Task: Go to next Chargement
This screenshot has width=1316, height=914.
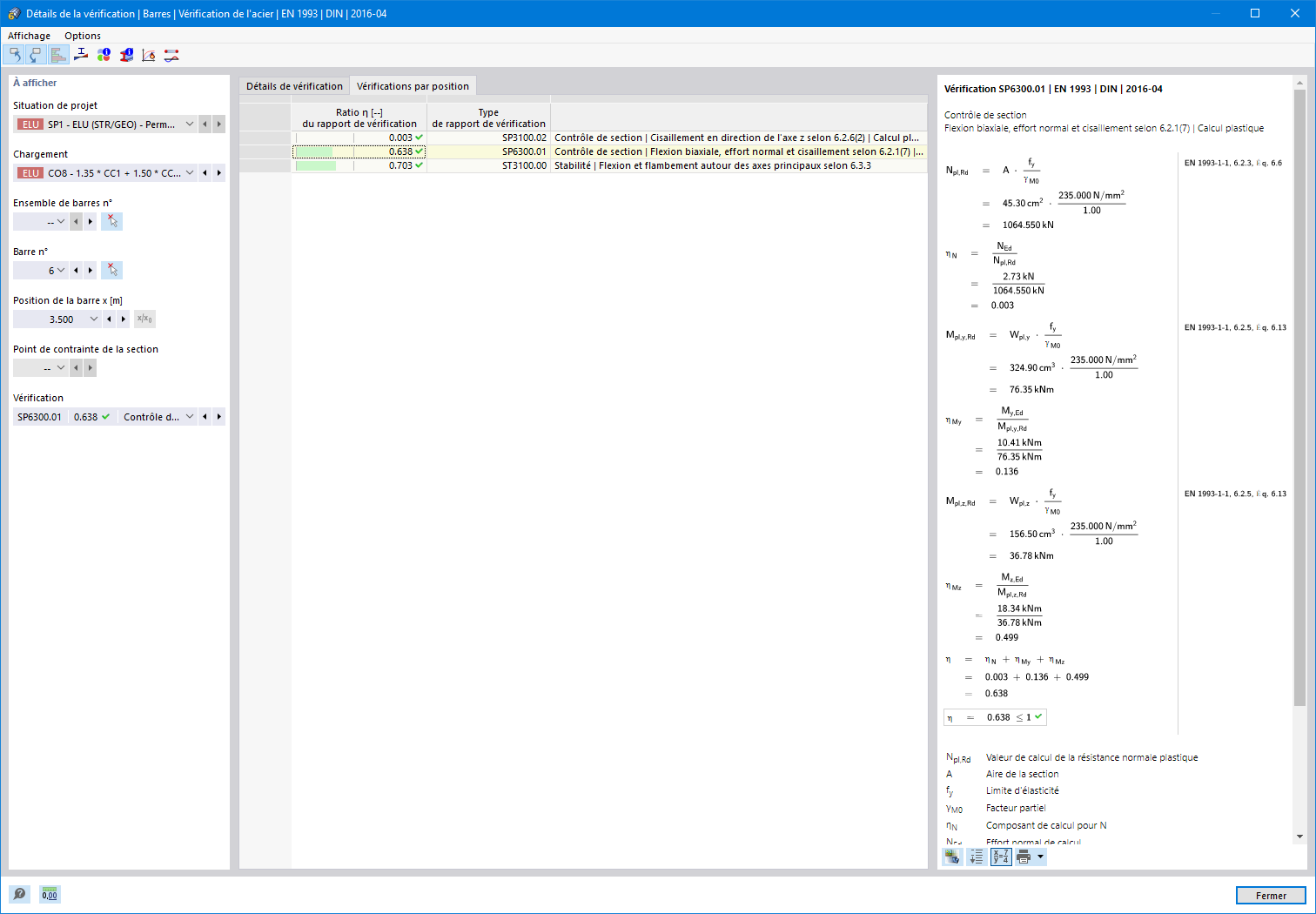Action: (x=218, y=173)
